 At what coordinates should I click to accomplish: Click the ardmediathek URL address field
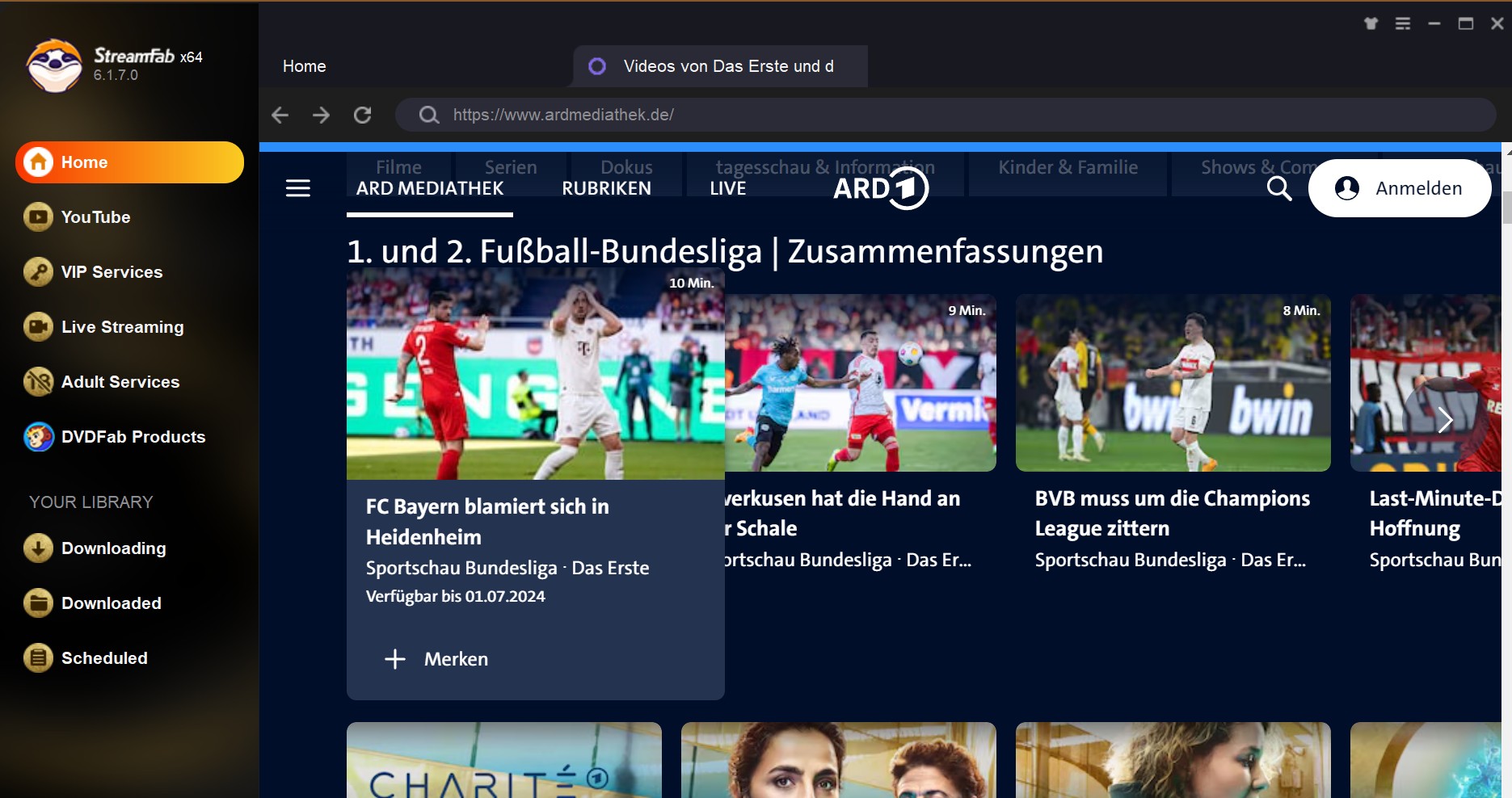tap(946, 115)
